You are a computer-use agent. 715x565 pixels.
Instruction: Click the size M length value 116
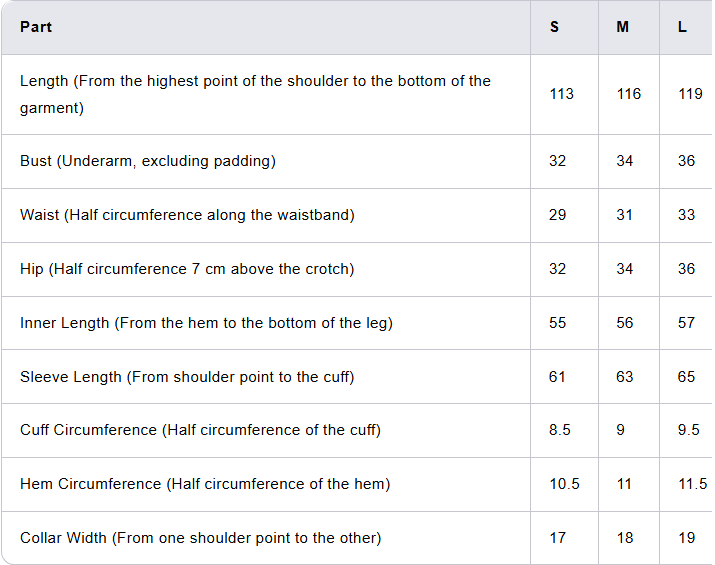pyautogui.click(x=629, y=94)
